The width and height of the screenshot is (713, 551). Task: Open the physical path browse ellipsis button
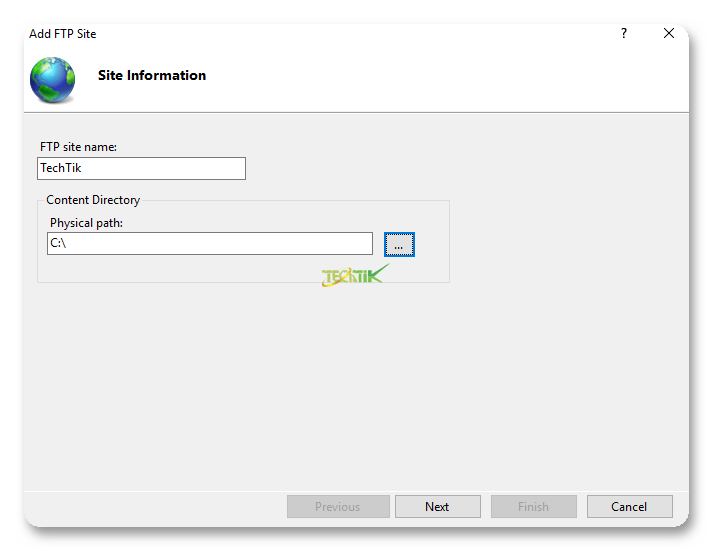(x=399, y=244)
